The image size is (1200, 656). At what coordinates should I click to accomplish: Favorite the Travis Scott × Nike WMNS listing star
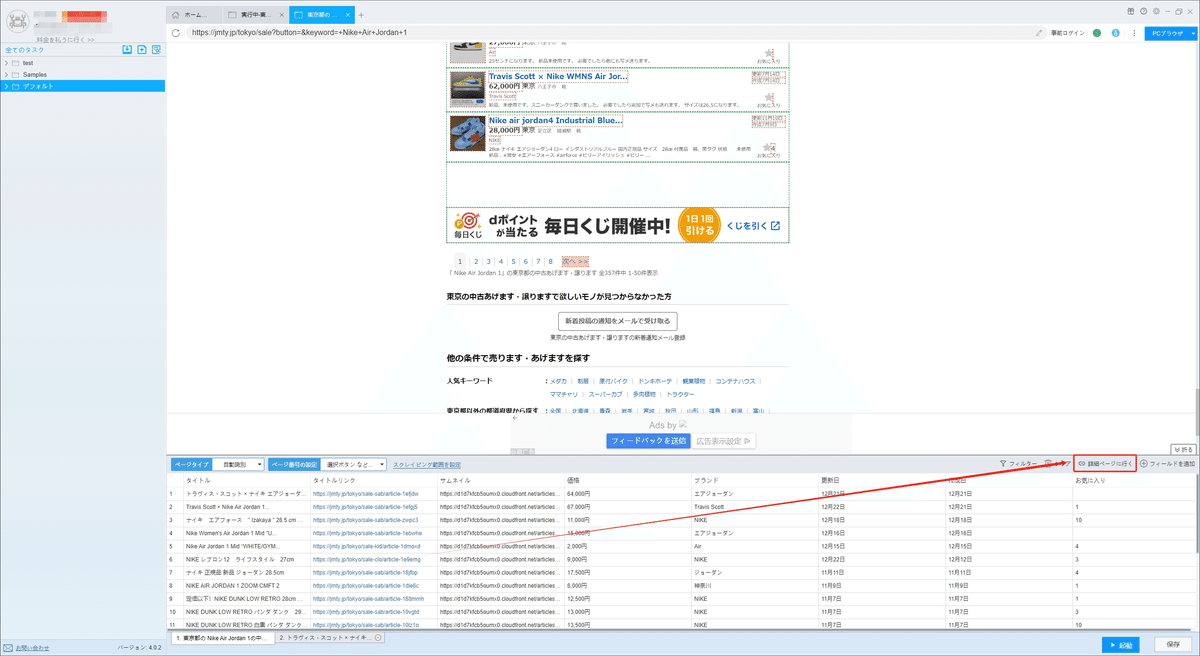(768, 98)
